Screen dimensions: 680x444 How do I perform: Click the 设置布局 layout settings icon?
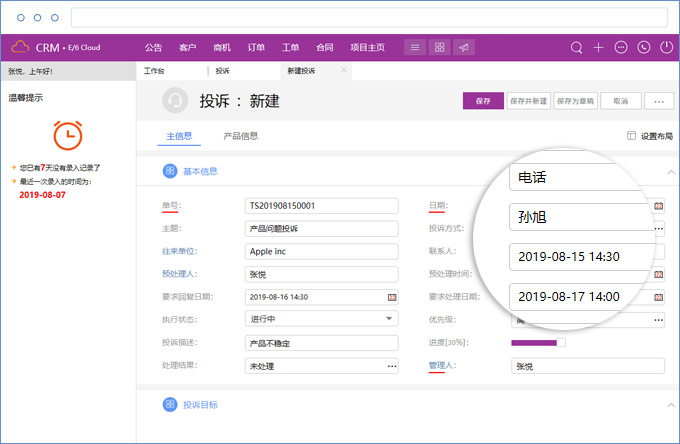click(631, 136)
